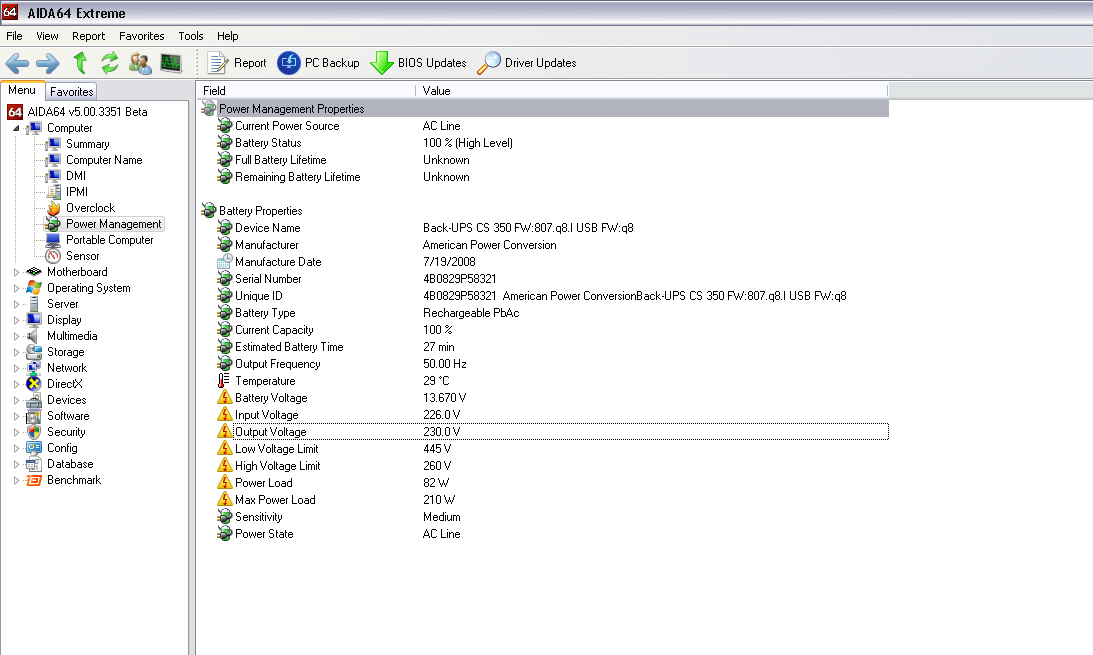Click the Temperature thermometer icon
Image resolution: width=1093 pixels, height=655 pixels.
[224, 381]
